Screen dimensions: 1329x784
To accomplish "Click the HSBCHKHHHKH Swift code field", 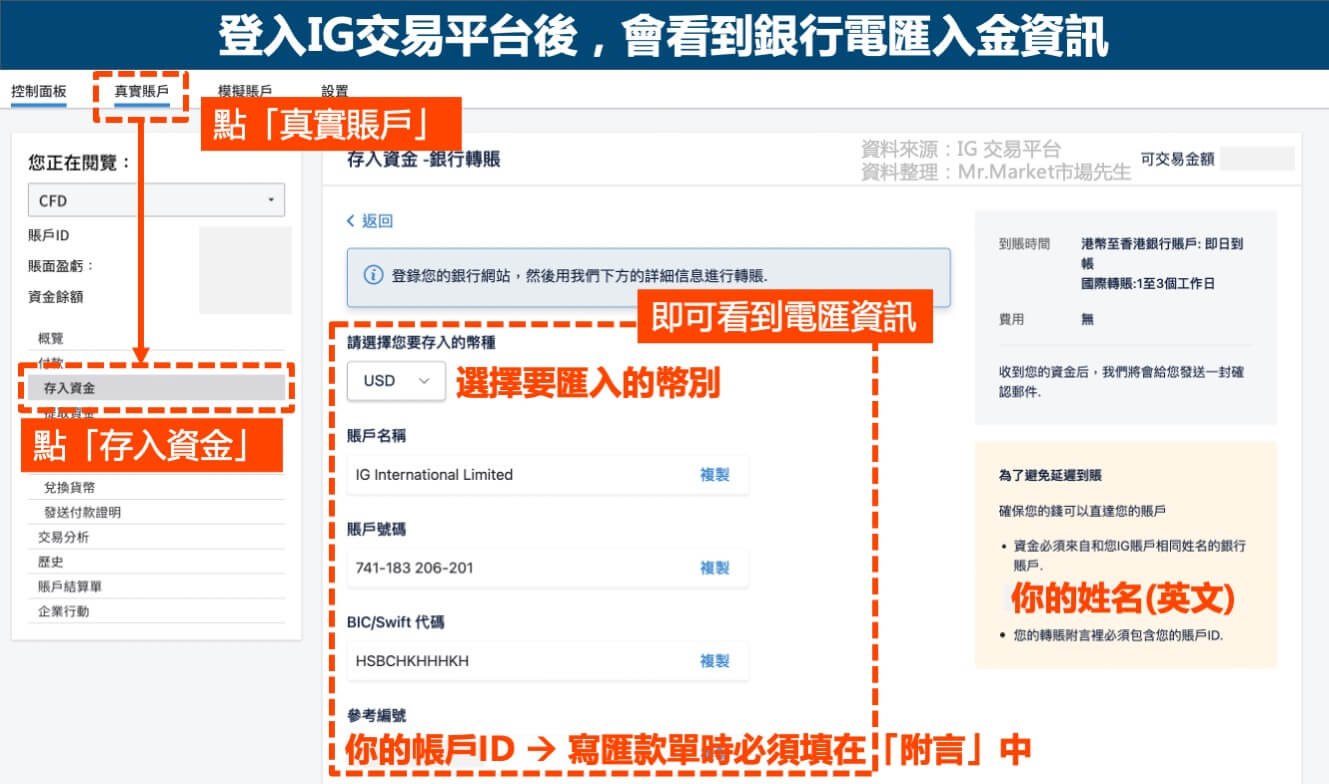I will point(547,661).
